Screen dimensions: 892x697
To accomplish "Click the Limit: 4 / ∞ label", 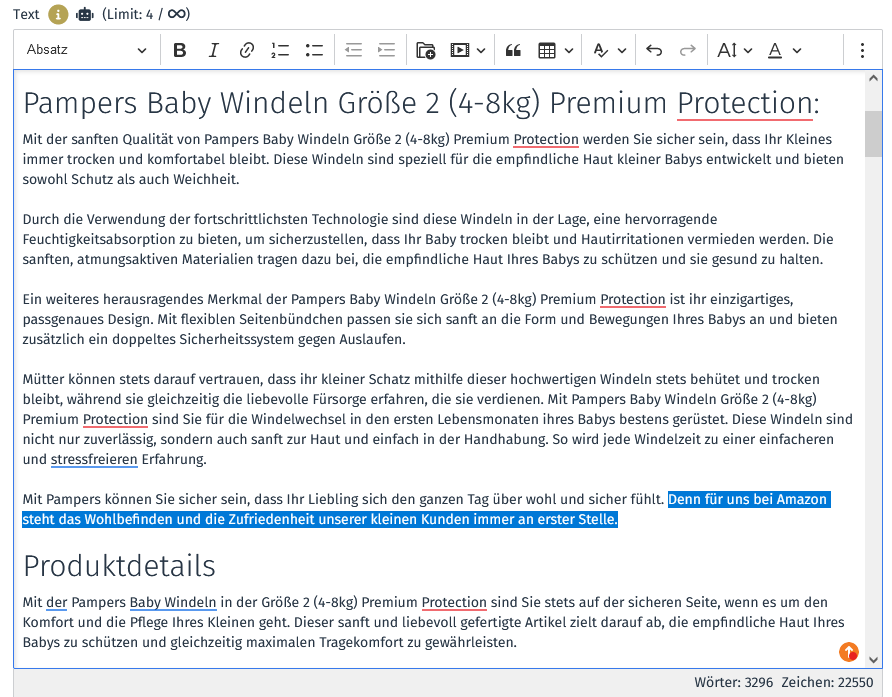I will point(146,14).
